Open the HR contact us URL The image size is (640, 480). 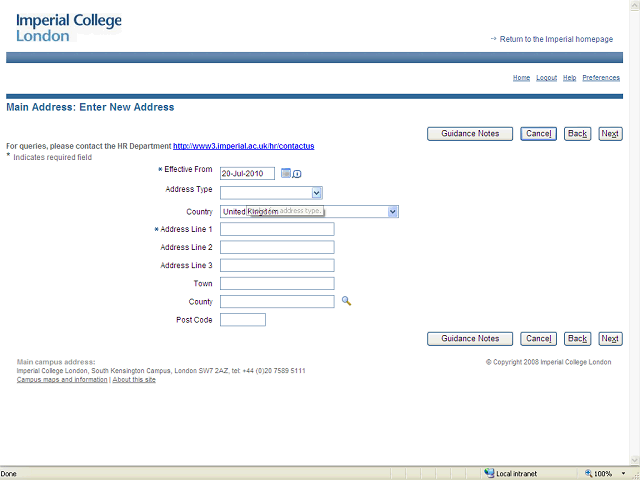243,146
